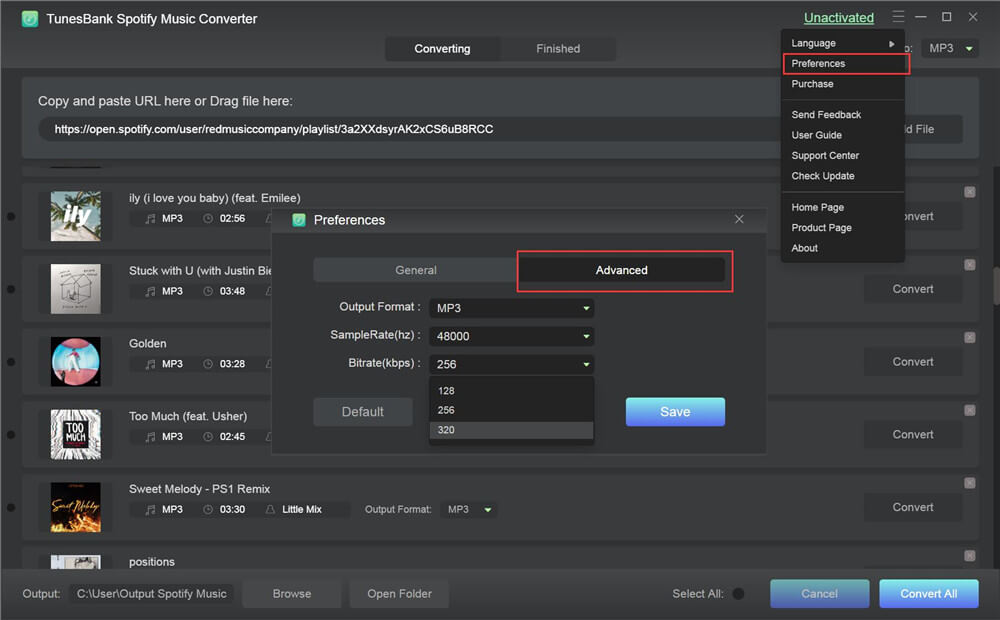This screenshot has width=1000, height=620.
Task: Click the Preferences dialog logo icon
Action: coord(298,220)
